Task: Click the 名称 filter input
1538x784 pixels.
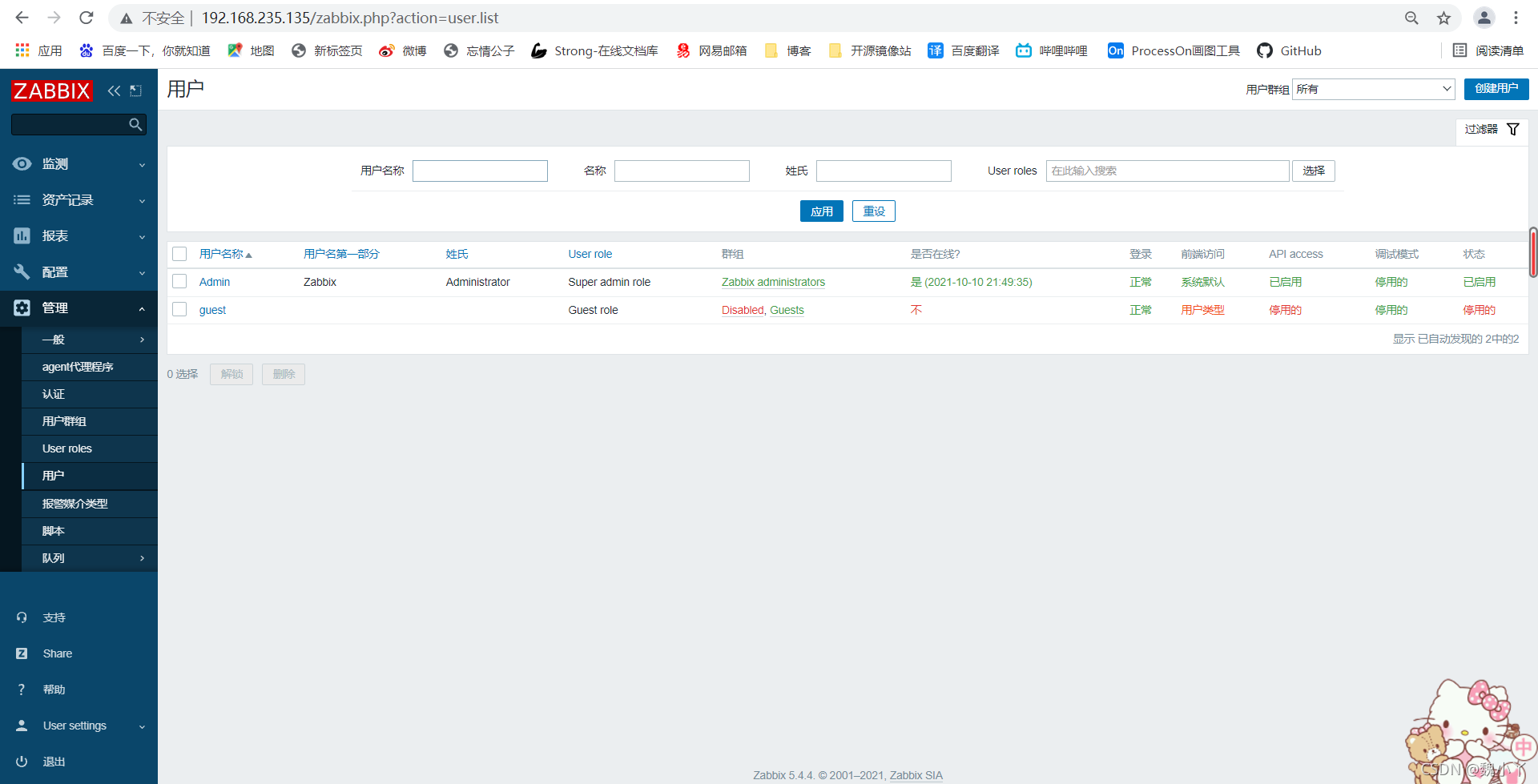Action: click(682, 171)
